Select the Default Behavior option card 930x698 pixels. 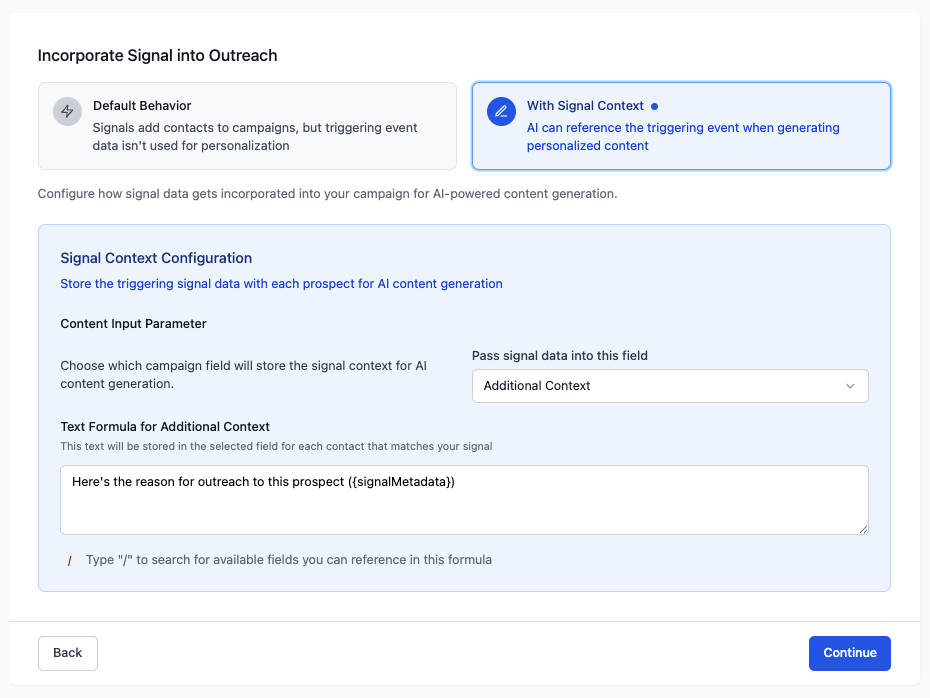247,126
